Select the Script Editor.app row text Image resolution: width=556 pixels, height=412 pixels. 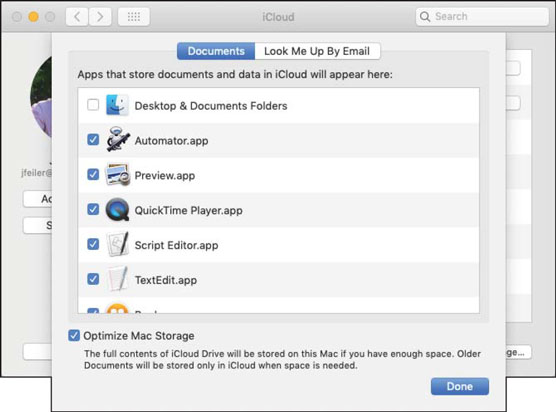(x=177, y=245)
